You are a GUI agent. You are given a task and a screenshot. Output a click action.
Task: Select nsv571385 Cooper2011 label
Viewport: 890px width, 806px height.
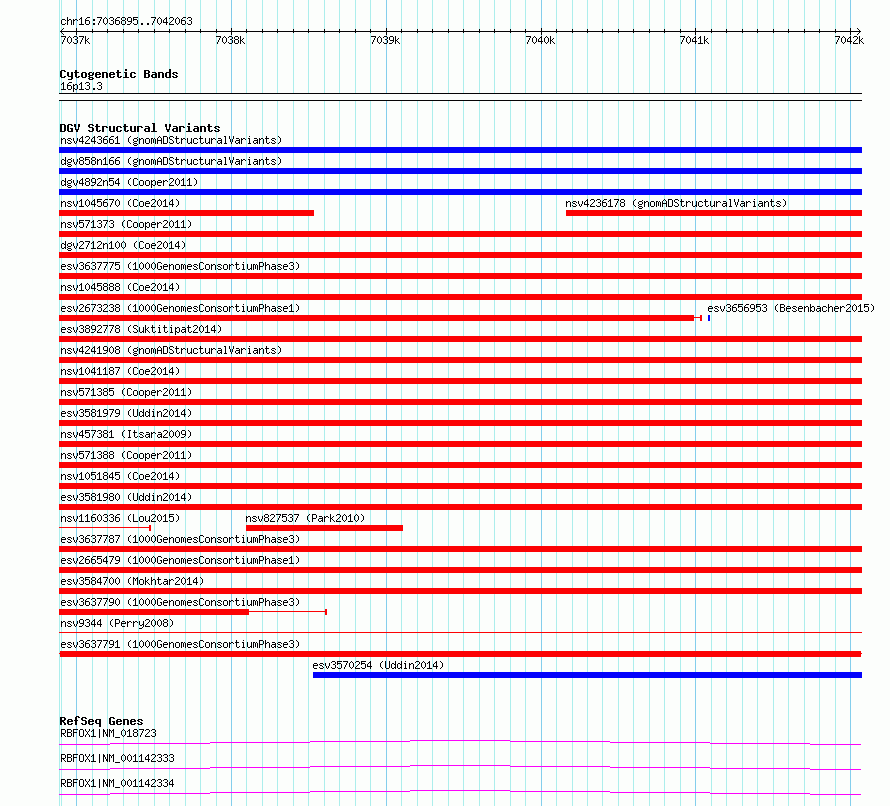click(126, 392)
